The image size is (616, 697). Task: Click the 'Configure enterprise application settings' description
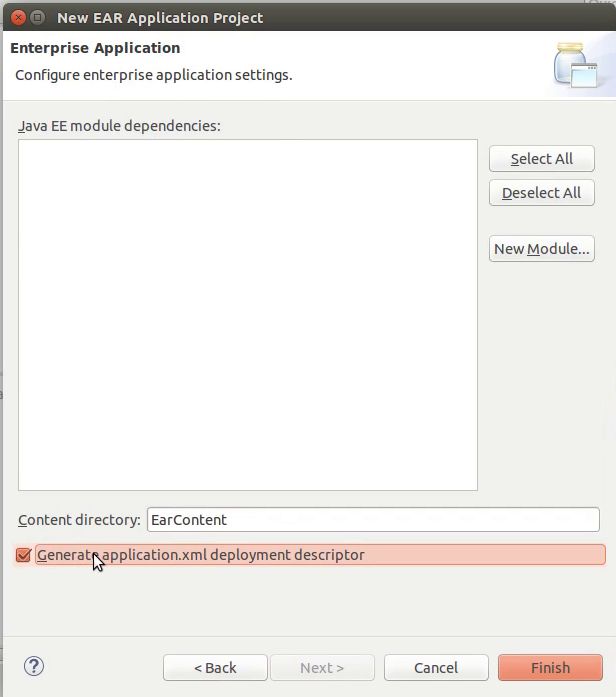154,75
